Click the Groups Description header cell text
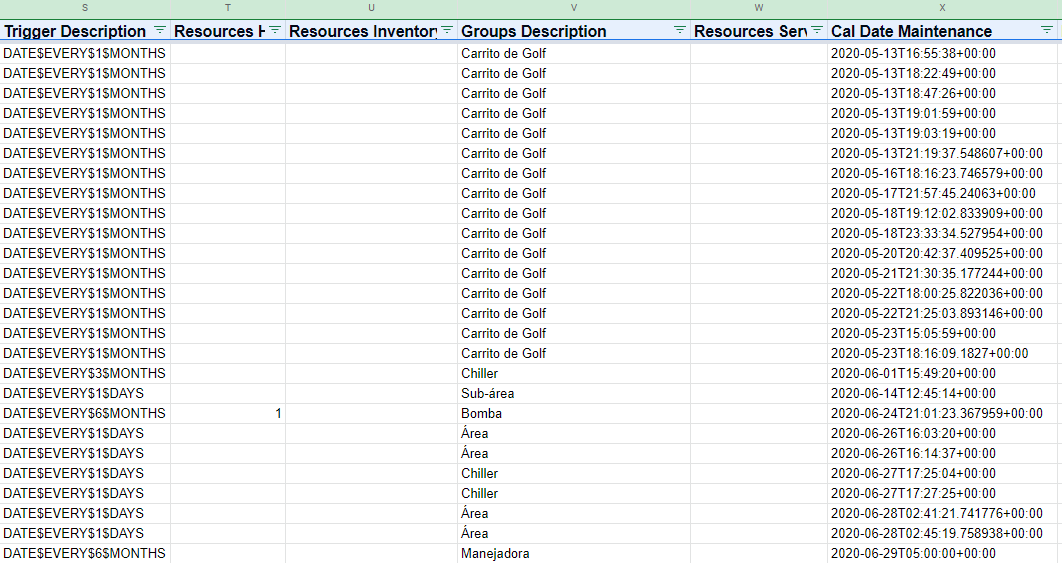 pos(534,31)
